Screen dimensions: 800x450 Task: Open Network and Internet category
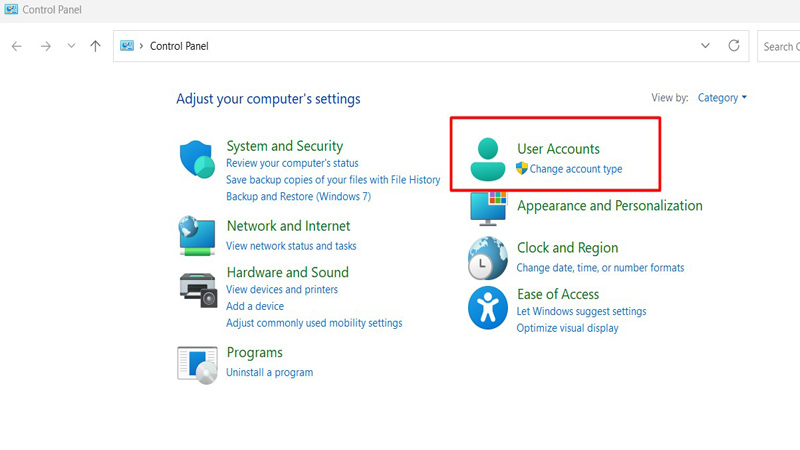click(x=288, y=226)
